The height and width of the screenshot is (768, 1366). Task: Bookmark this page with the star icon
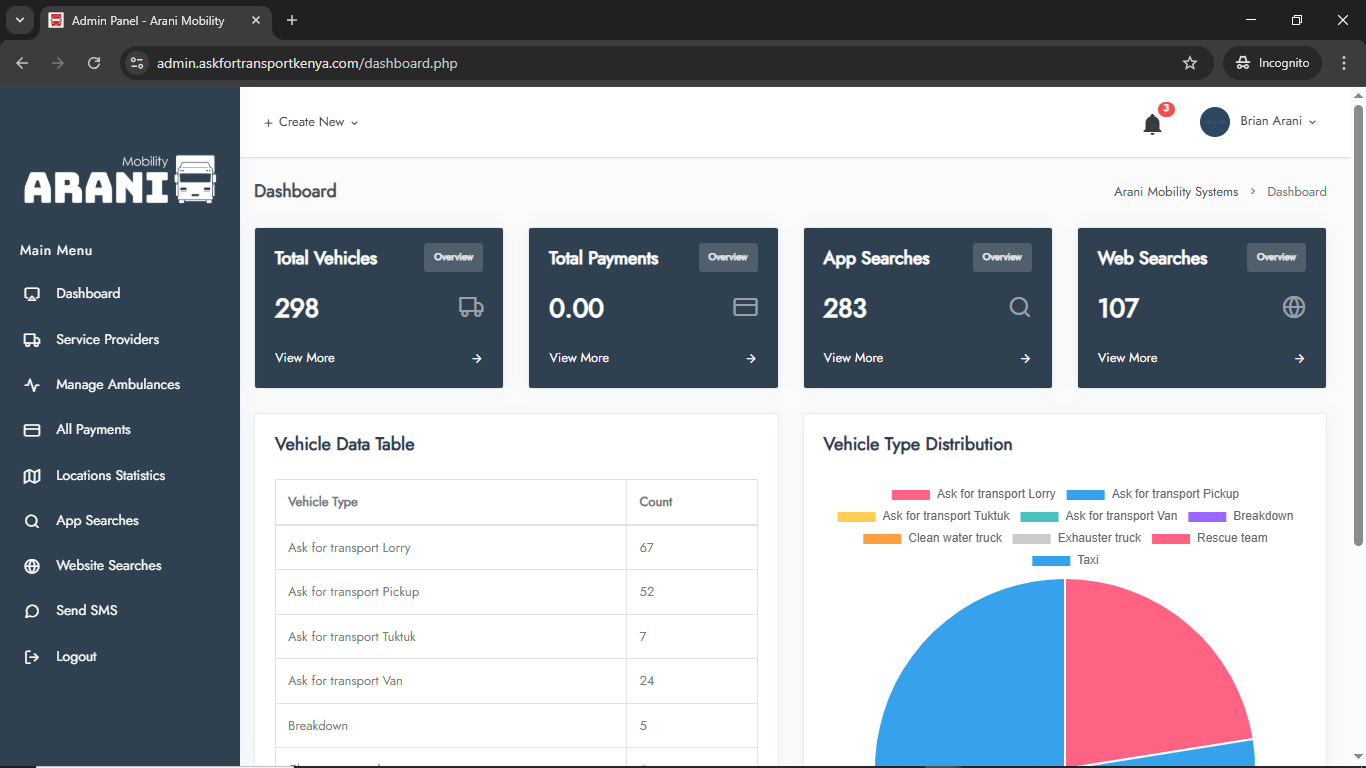1189,63
